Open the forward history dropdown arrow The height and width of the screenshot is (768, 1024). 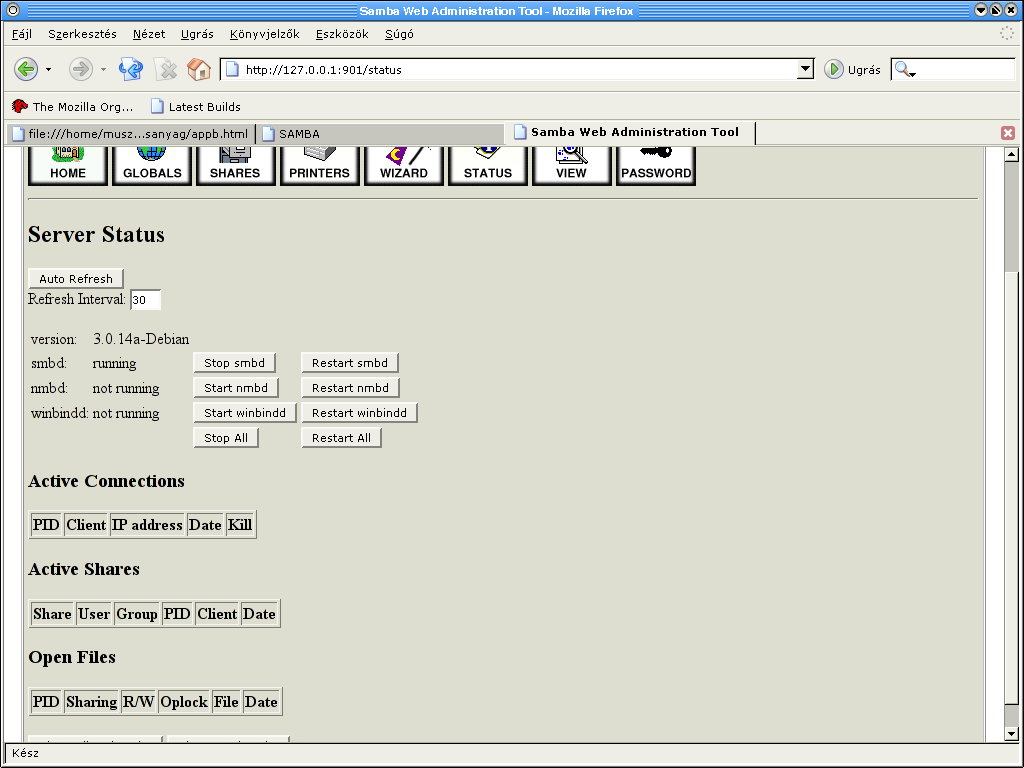103,69
